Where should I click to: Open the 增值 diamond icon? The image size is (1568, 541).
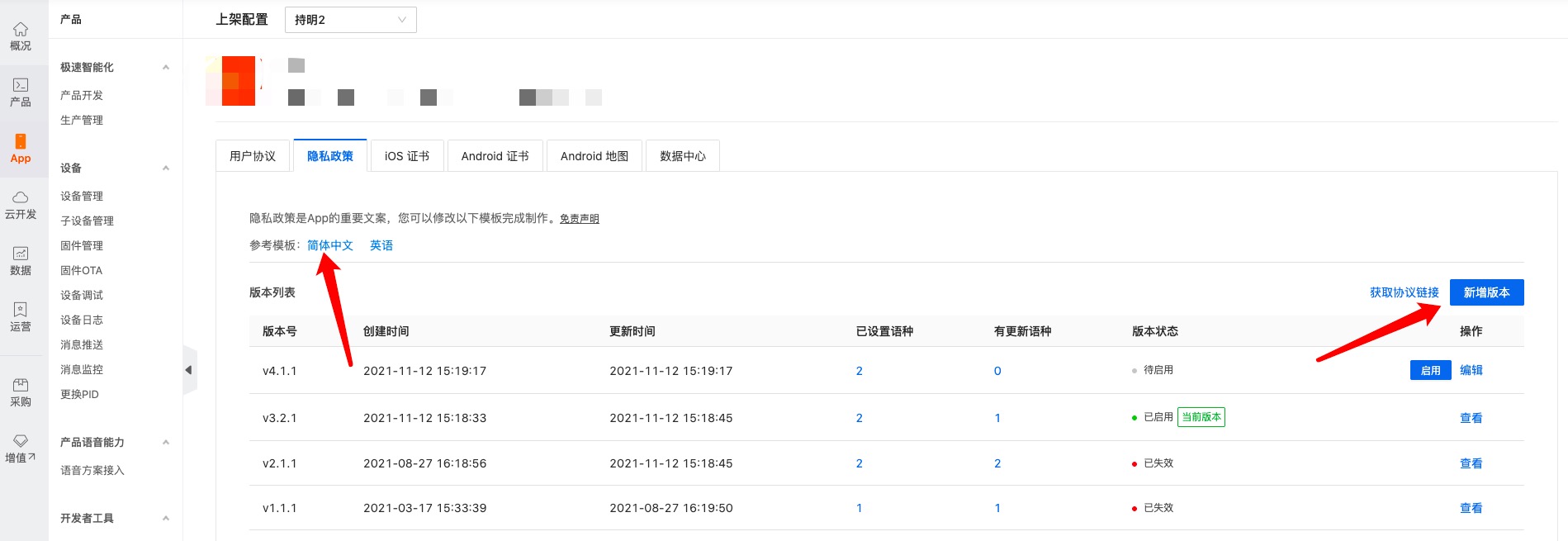21,442
